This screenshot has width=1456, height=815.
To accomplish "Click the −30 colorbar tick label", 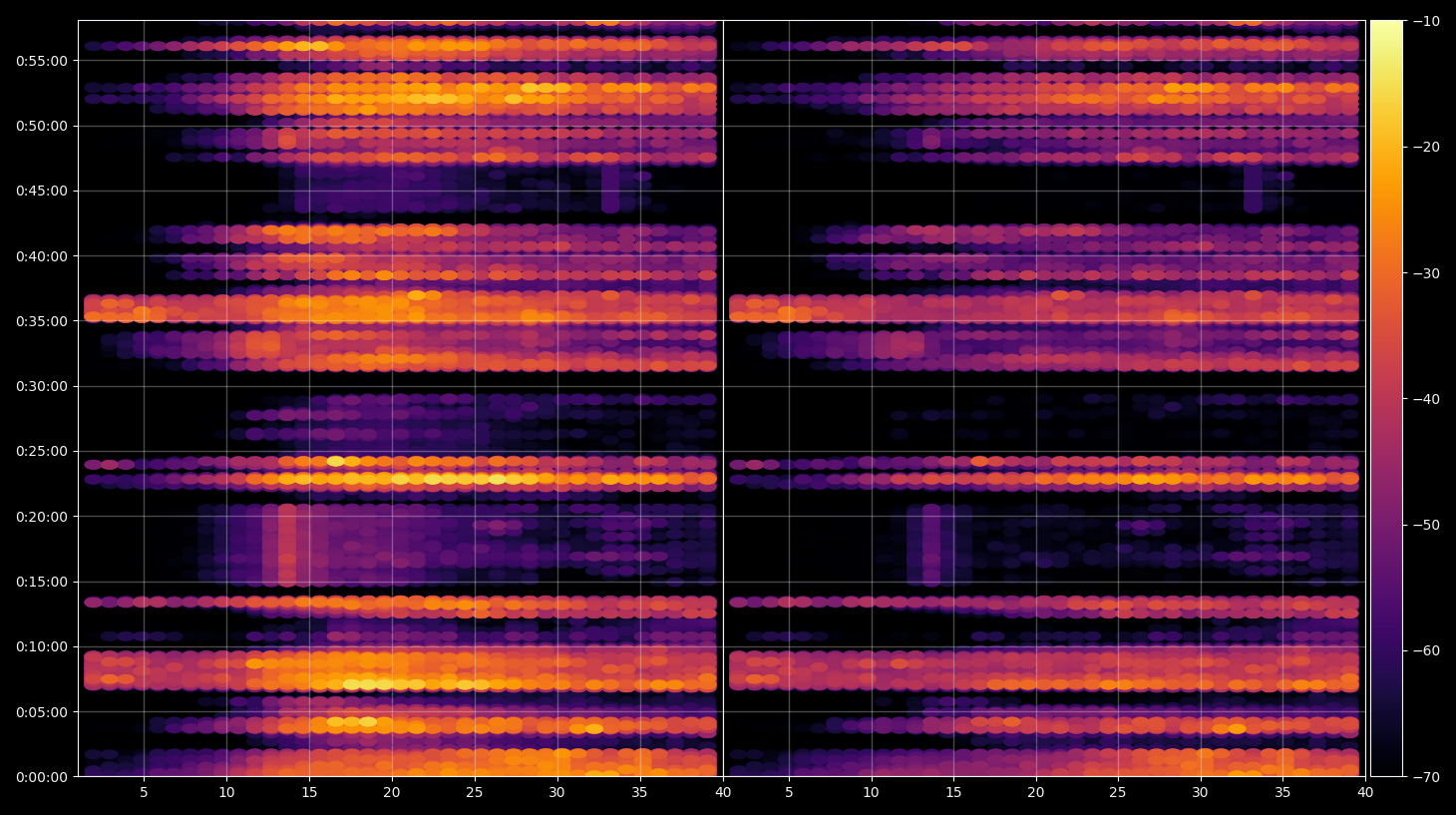I will point(1426,273).
